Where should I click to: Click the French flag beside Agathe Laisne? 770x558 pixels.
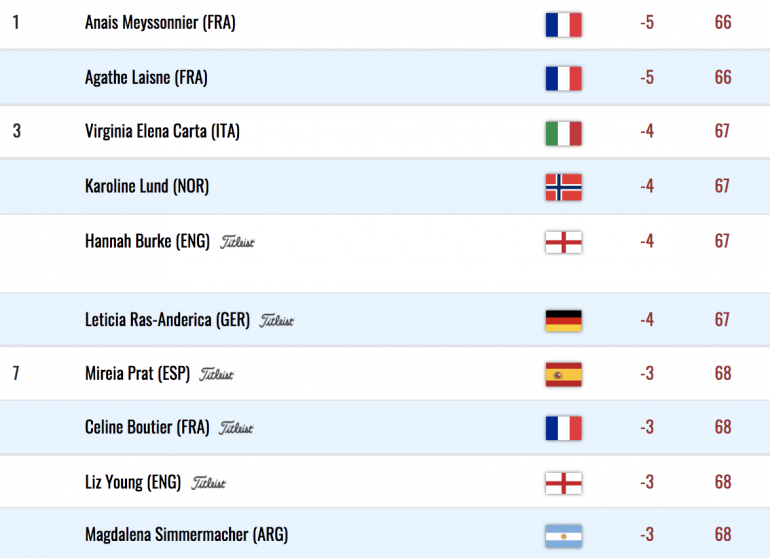[x=563, y=79]
